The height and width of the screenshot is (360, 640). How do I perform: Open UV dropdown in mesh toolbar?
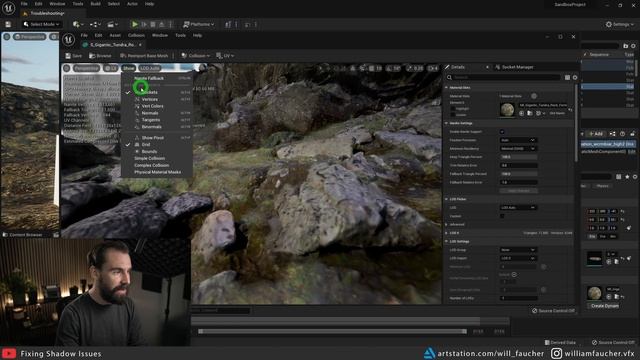tap(225, 56)
